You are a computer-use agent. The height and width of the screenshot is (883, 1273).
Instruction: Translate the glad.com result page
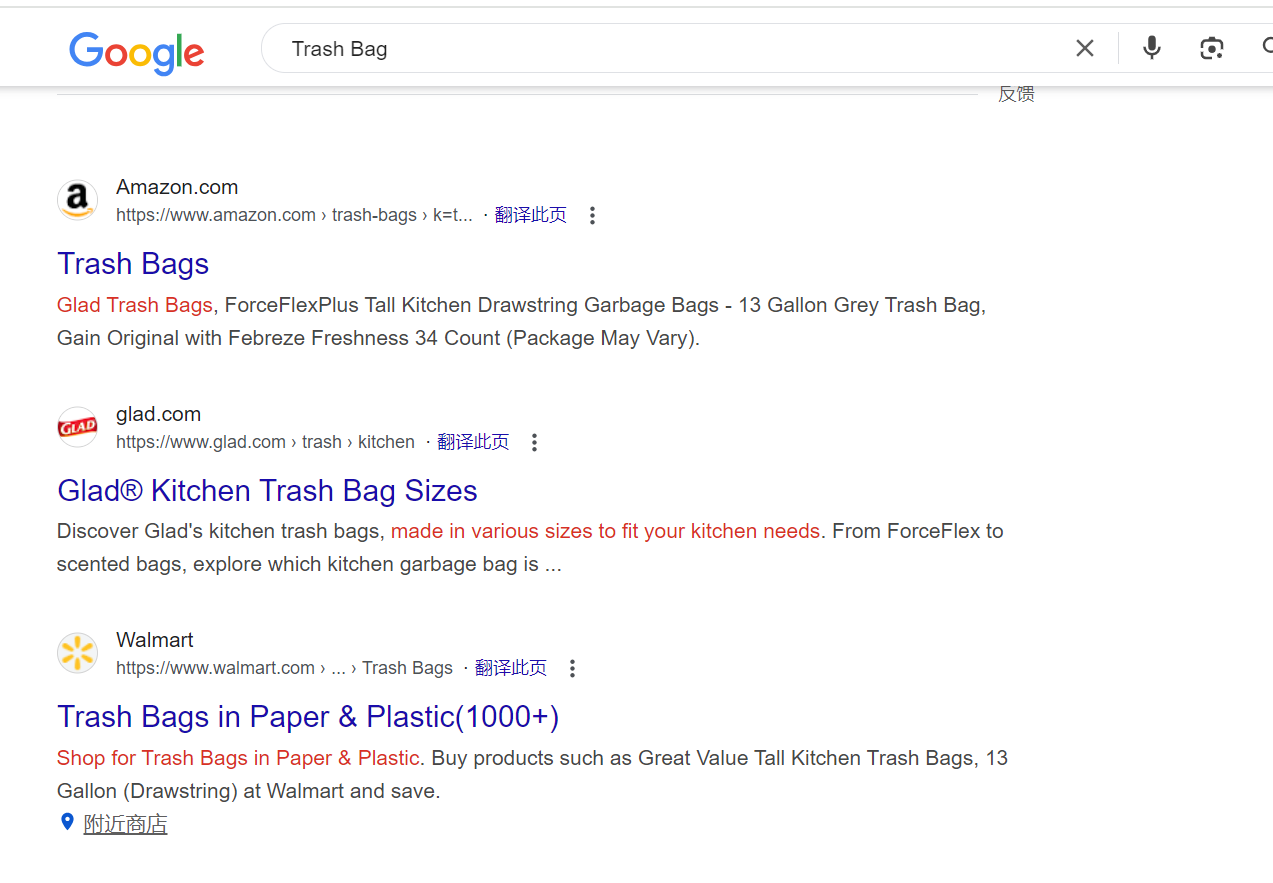(472, 442)
